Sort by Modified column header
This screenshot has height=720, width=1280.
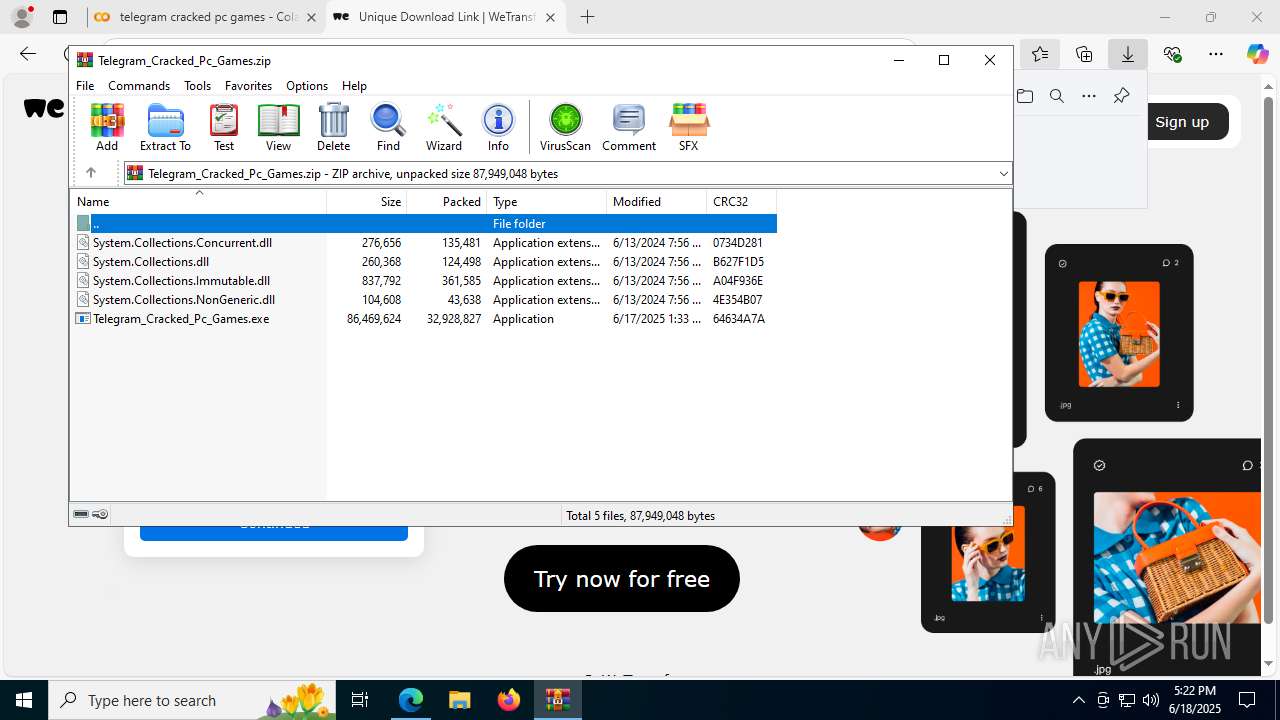click(x=656, y=202)
